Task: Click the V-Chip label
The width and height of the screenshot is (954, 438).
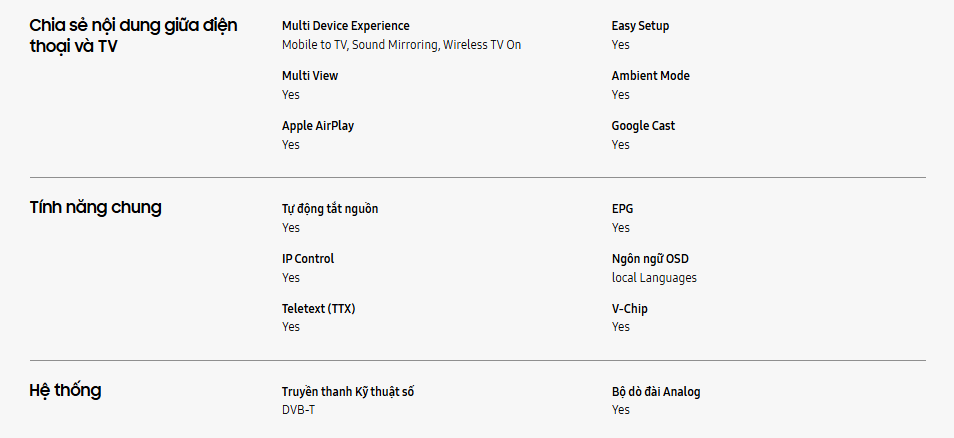Action: [x=629, y=309]
